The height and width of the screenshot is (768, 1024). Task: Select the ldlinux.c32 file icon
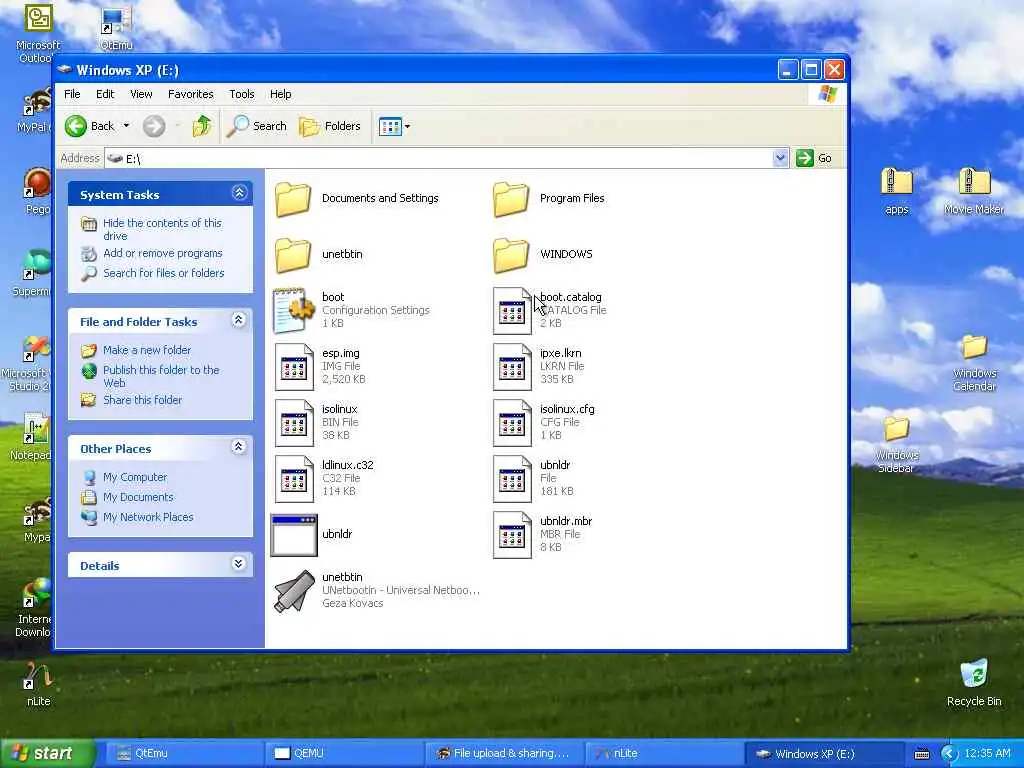click(294, 479)
